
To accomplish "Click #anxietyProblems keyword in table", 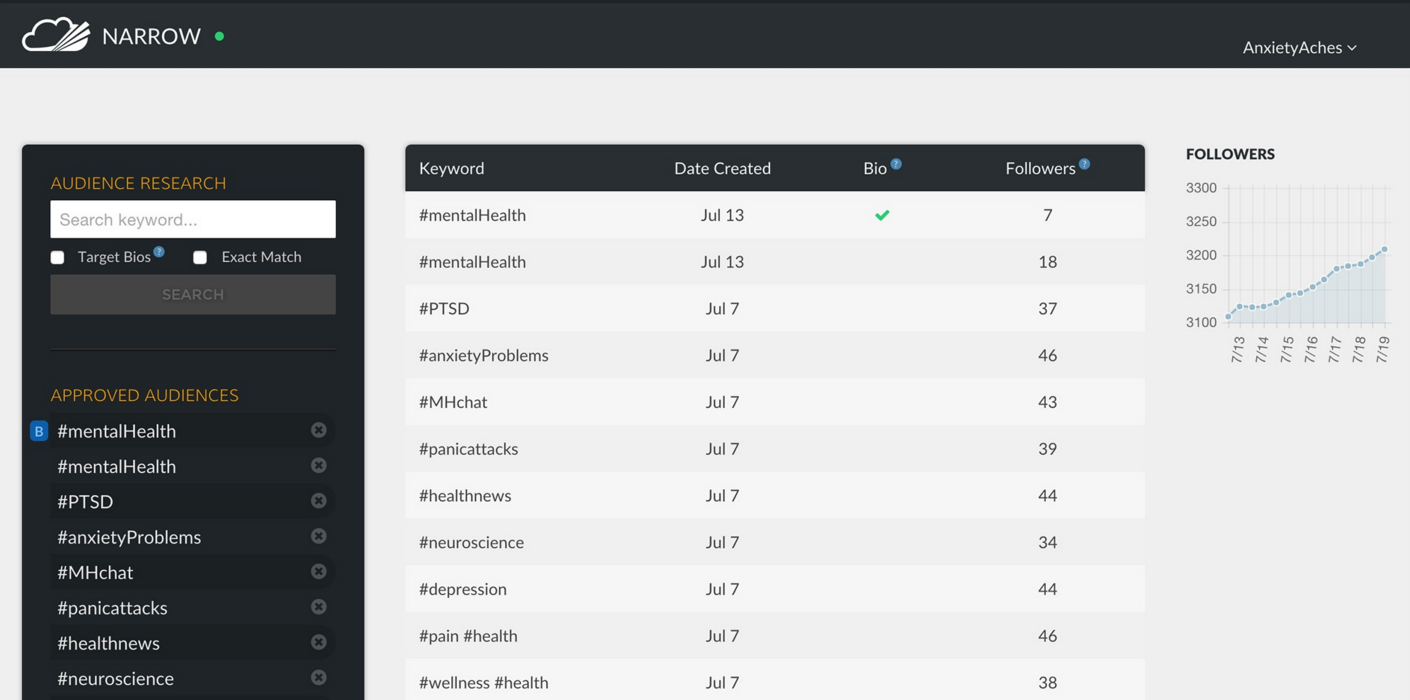I will 484,355.
